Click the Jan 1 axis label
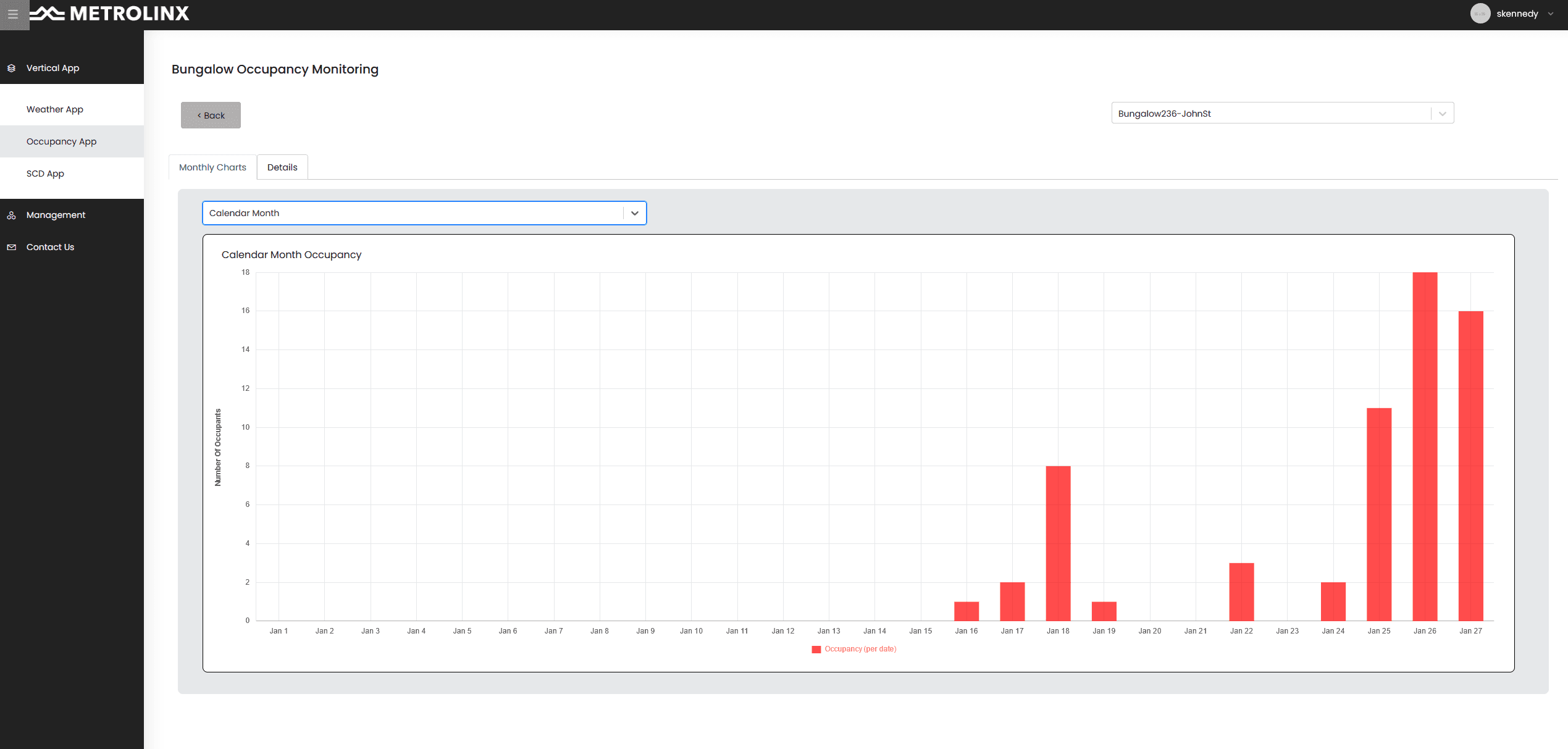 click(279, 631)
